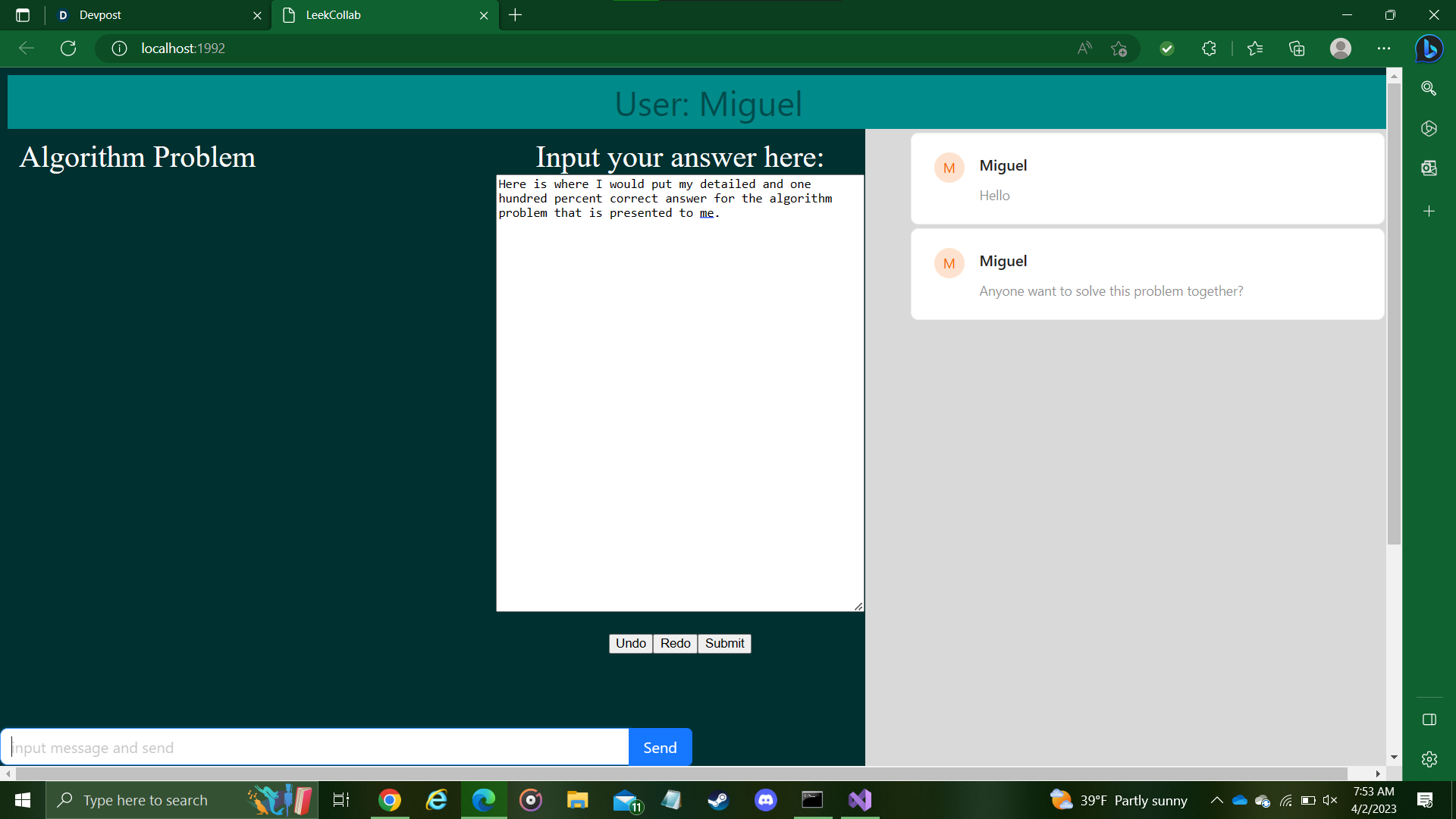The width and height of the screenshot is (1456, 819).
Task: Open Outlook icon in Edge sidebar
Action: 1429,168
